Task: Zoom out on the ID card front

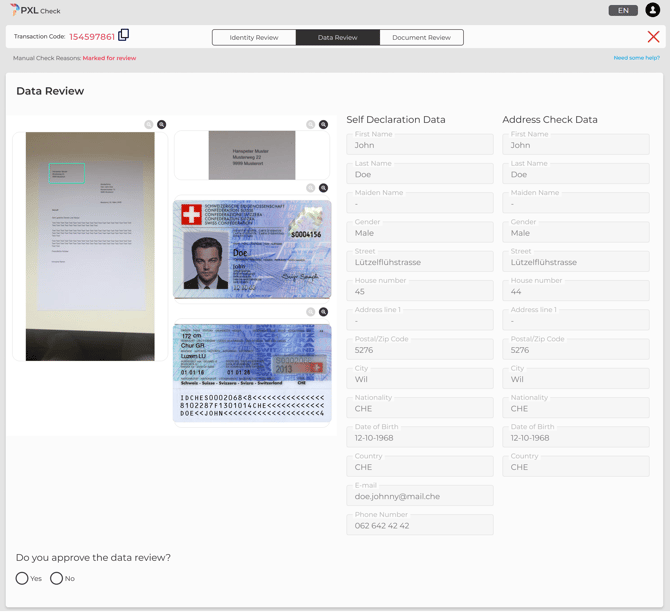Action: (311, 188)
